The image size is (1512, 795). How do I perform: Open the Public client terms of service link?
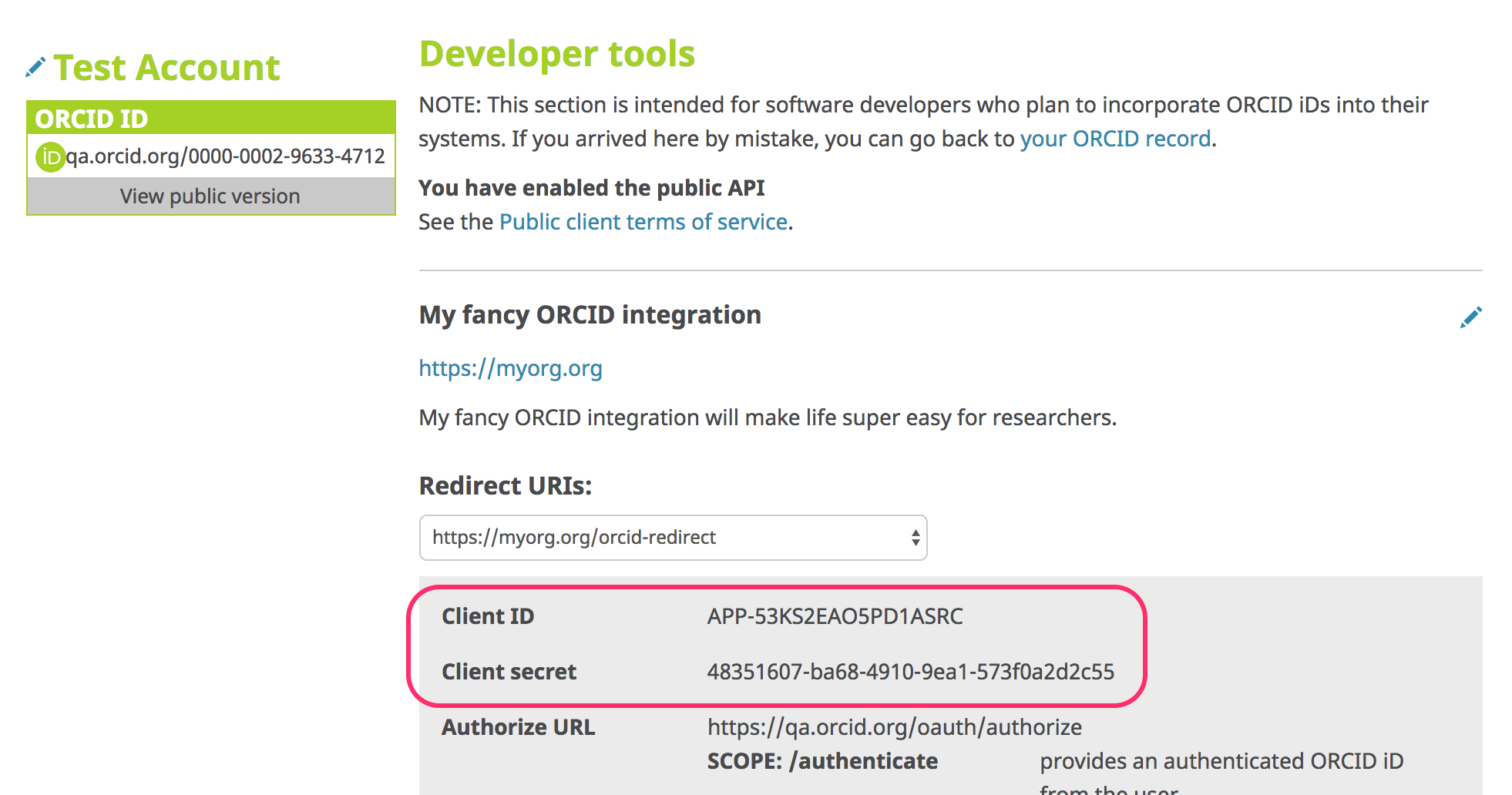click(643, 222)
